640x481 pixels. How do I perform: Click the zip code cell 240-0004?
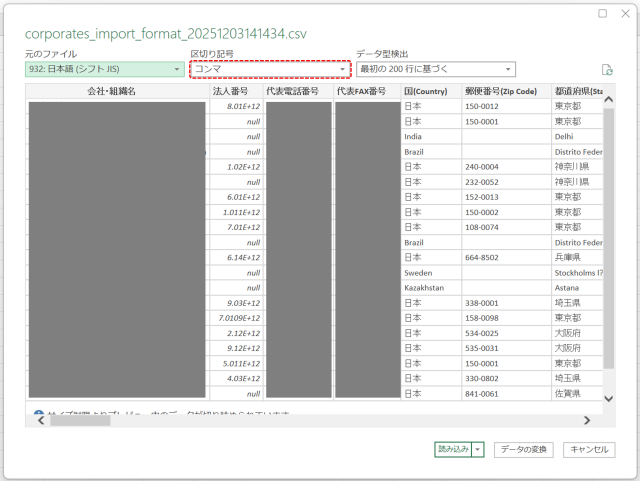(506, 167)
